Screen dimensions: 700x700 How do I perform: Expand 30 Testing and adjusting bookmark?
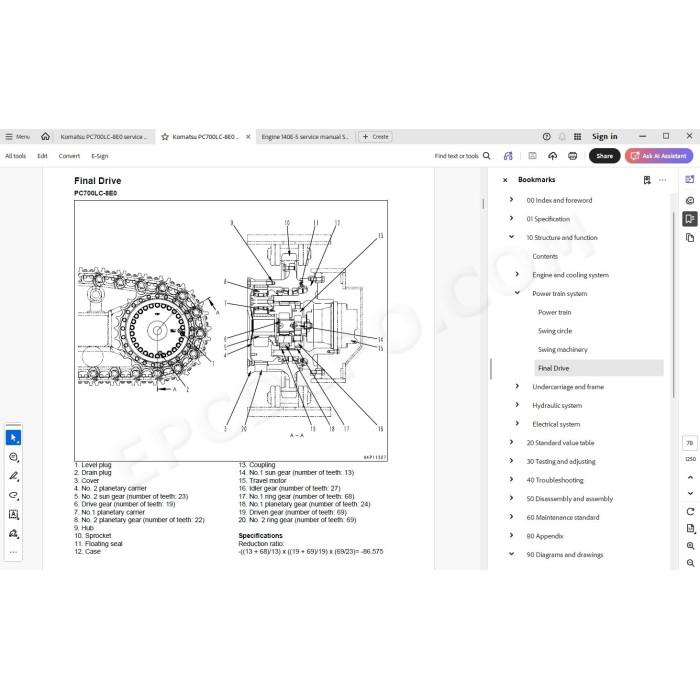pos(512,461)
